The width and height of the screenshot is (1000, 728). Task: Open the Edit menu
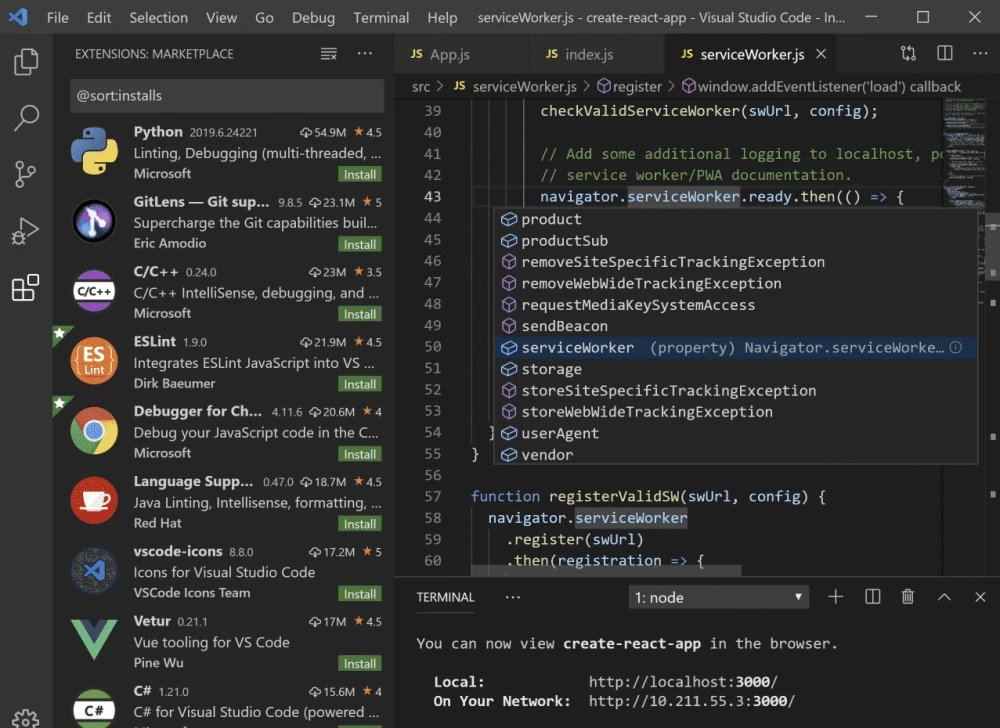coord(99,18)
